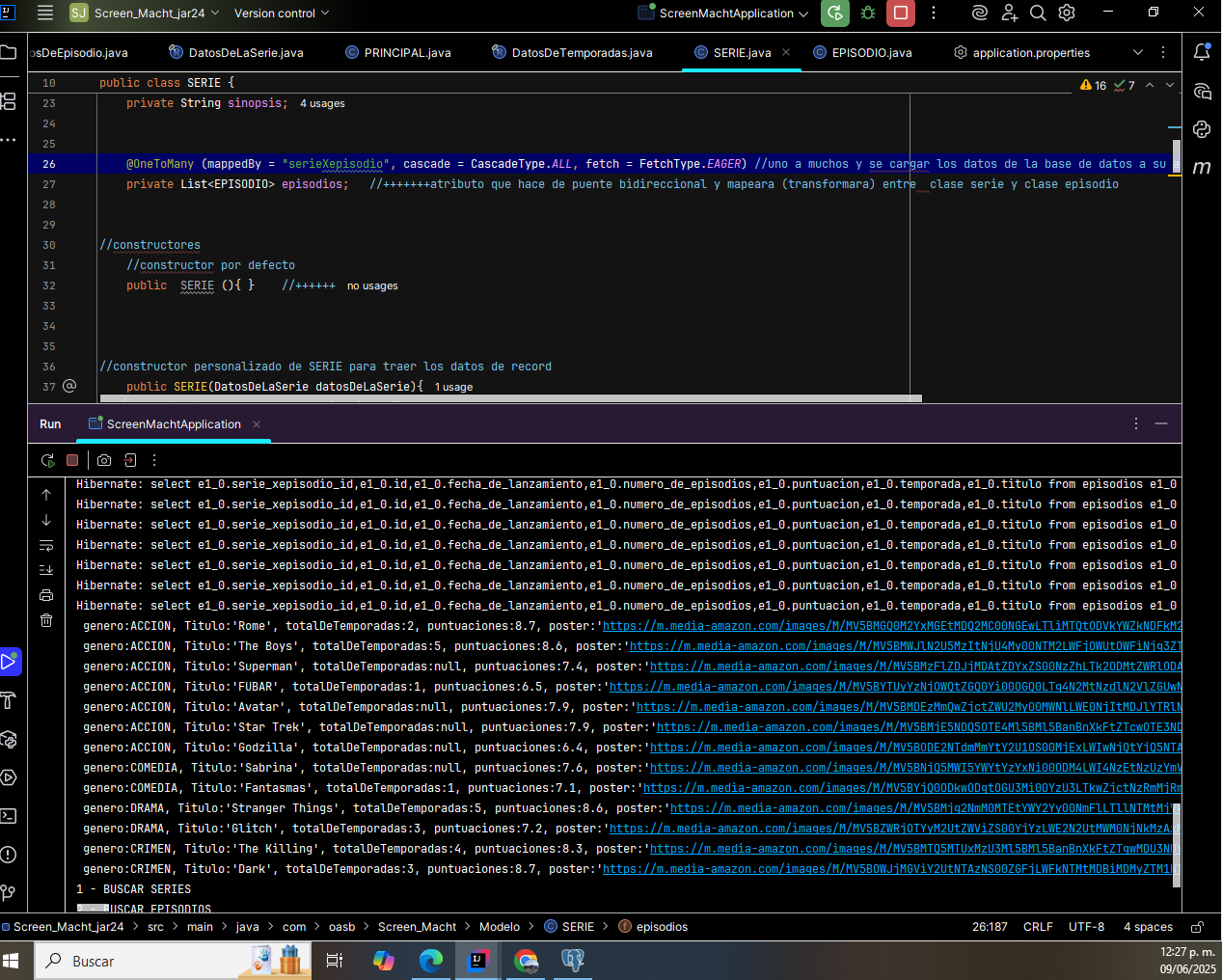This screenshot has height=980, width=1222.
Task: Open the hamburger main menu
Action: [44, 13]
